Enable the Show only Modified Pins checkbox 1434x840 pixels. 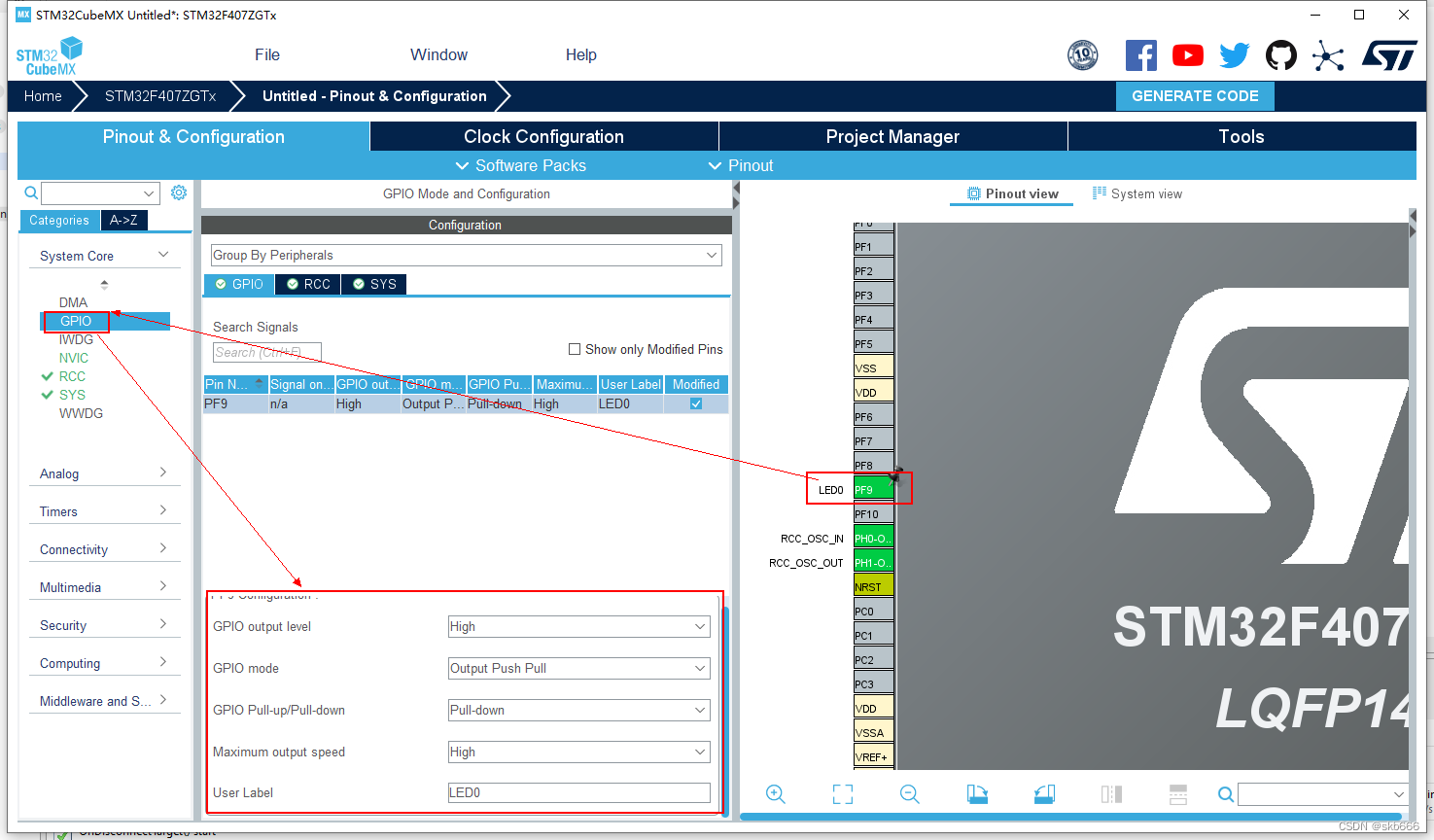click(x=574, y=349)
